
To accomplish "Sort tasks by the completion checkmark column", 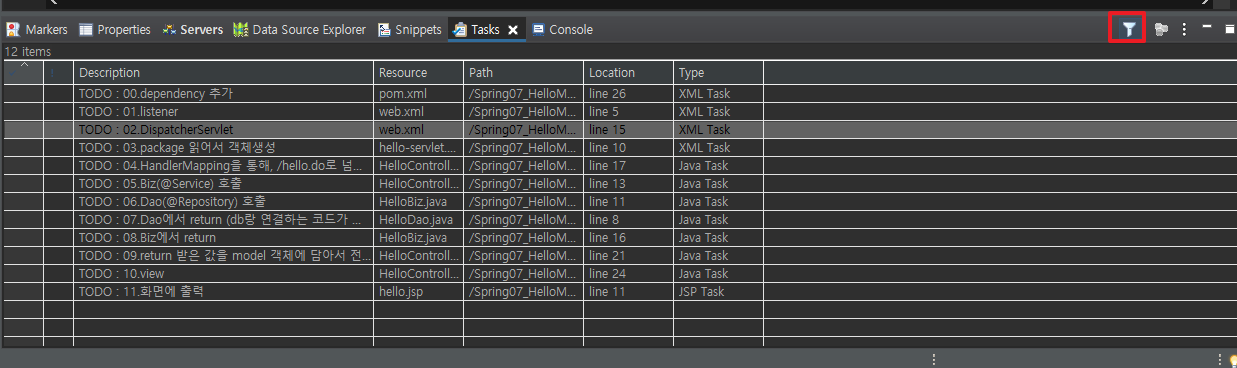I will pyautogui.click(x=23, y=72).
